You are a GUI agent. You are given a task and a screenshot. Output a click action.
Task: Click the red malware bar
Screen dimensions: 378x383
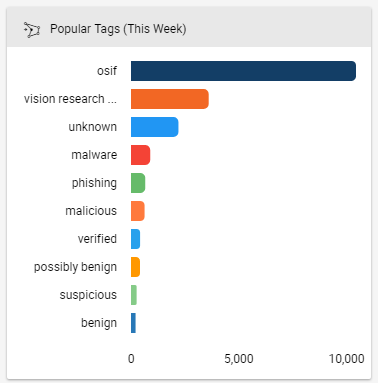[140, 155]
